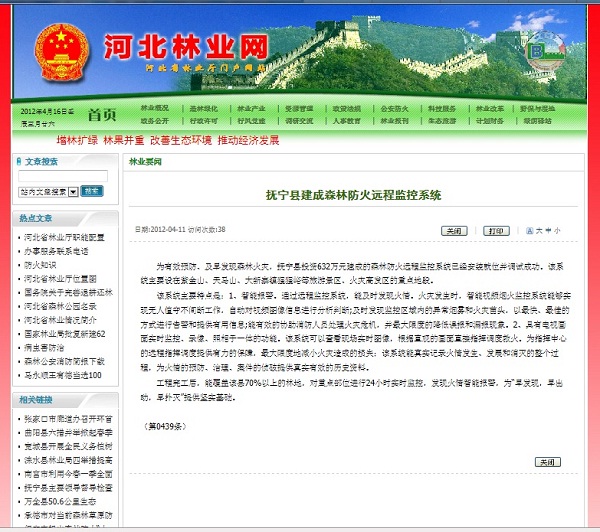Open the 科技服务 menu item
The width and height of the screenshot is (600, 532).
(442, 109)
